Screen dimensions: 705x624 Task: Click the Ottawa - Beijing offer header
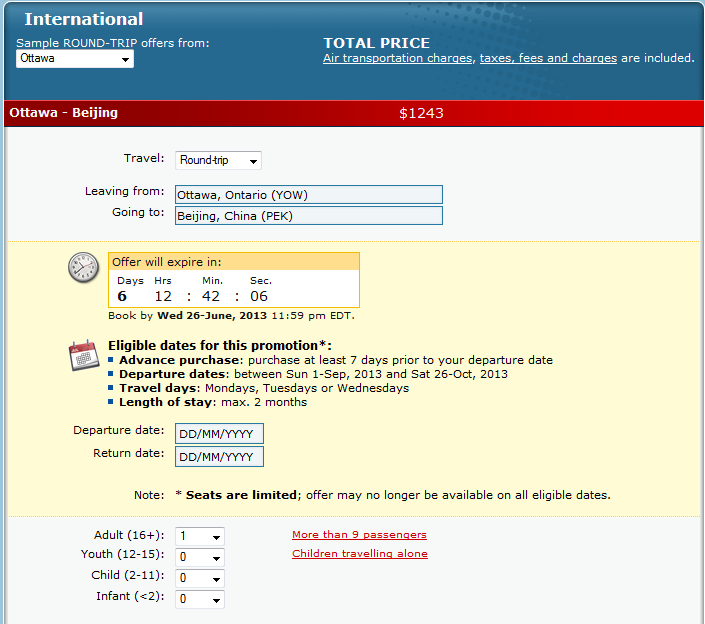click(x=64, y=113)
